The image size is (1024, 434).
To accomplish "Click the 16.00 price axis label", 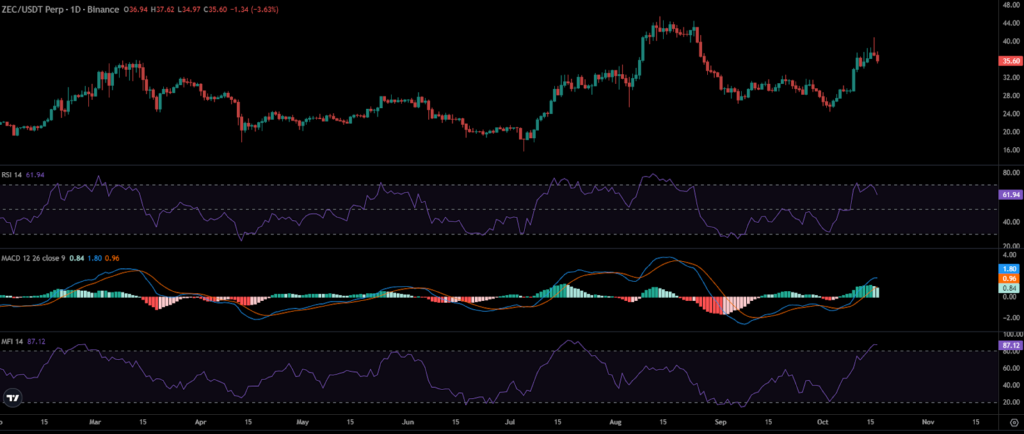I will pos(1010,149).
